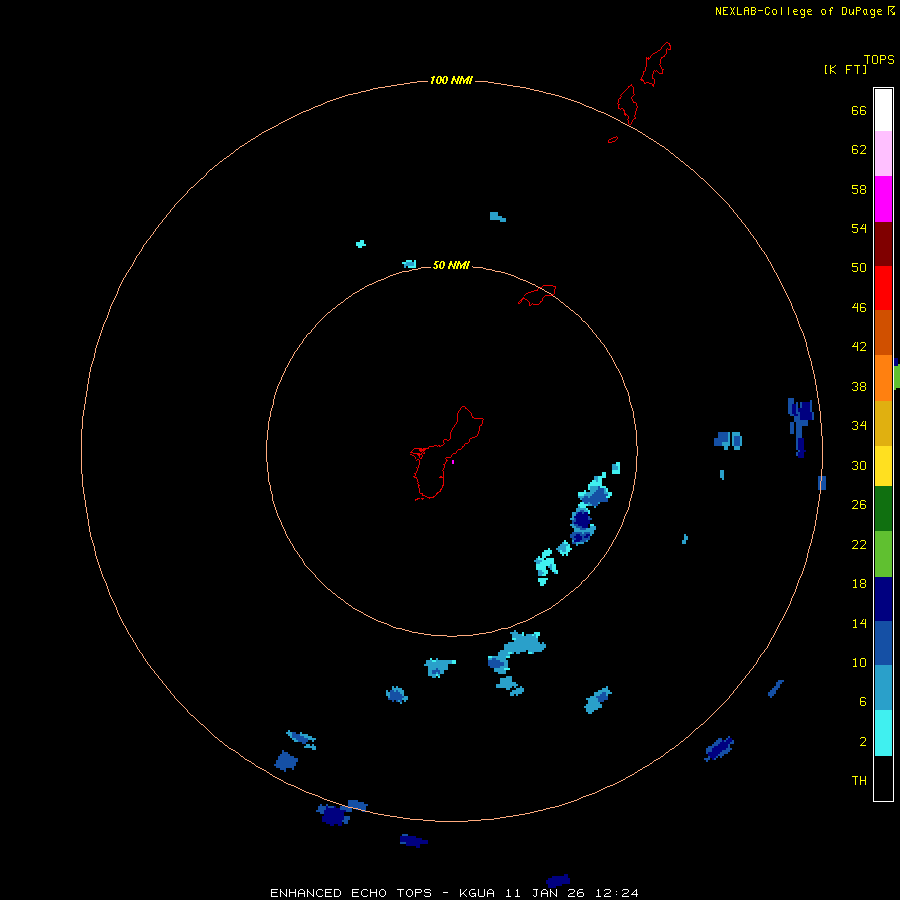The height and width of the screenshot is (900, 900).
Task: Click the legend value "22"
Action: tap(859, 544)
